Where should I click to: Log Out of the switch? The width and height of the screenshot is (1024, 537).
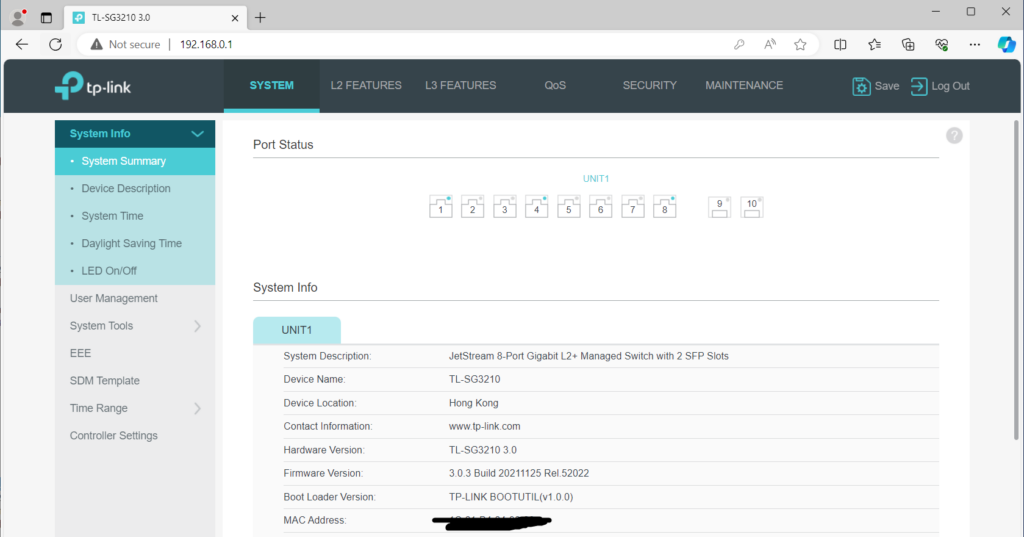(940, 86)
